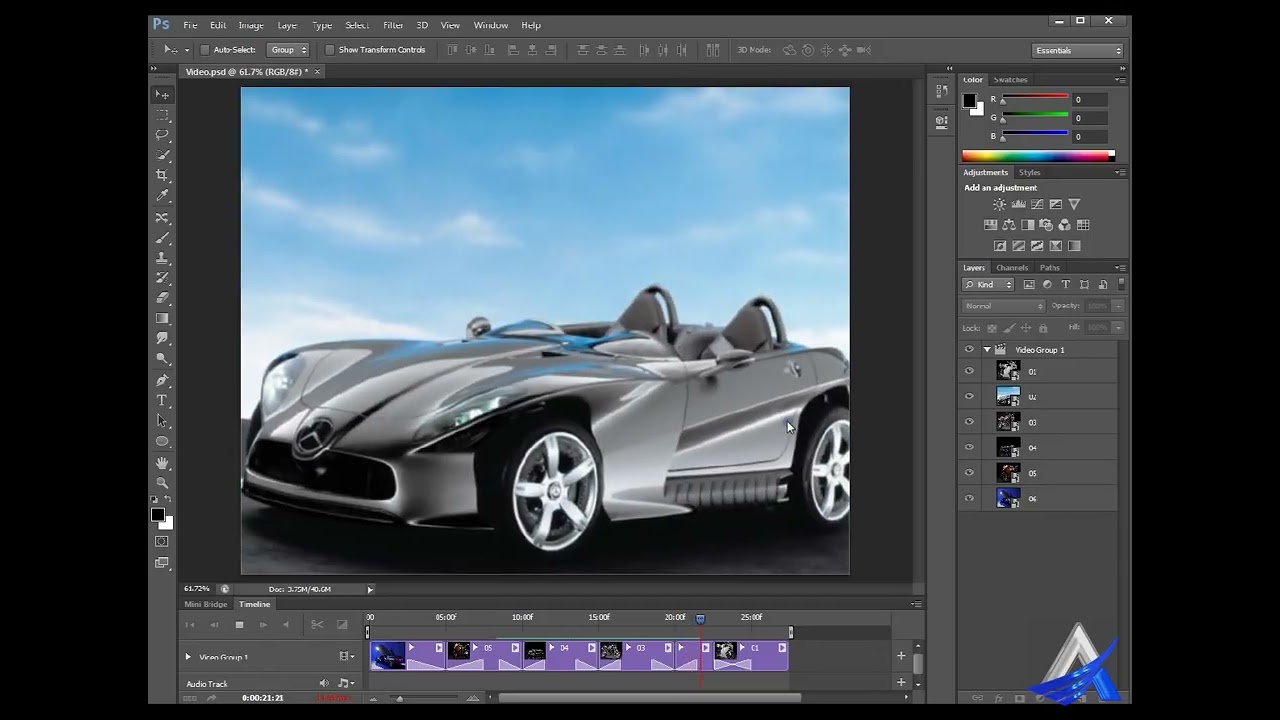Select the Crop tool
1280x720 pixels.
[162, 175]
